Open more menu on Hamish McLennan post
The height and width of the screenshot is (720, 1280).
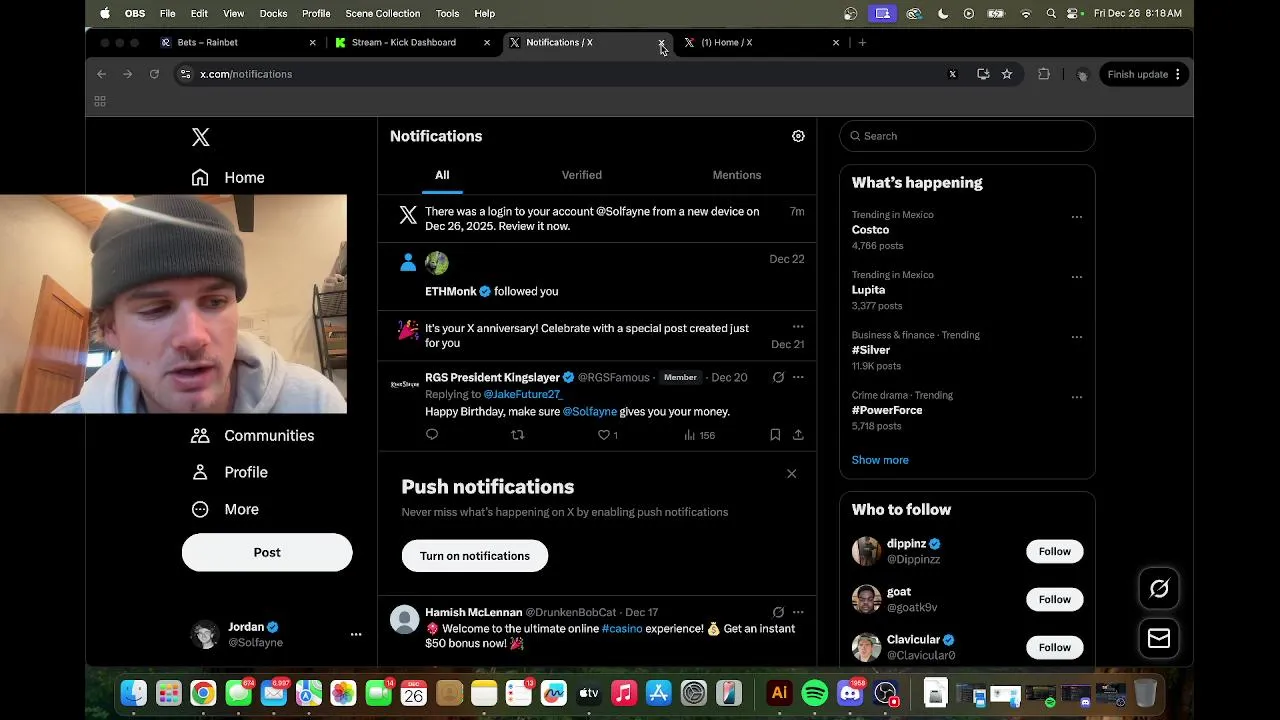point(798,612)
